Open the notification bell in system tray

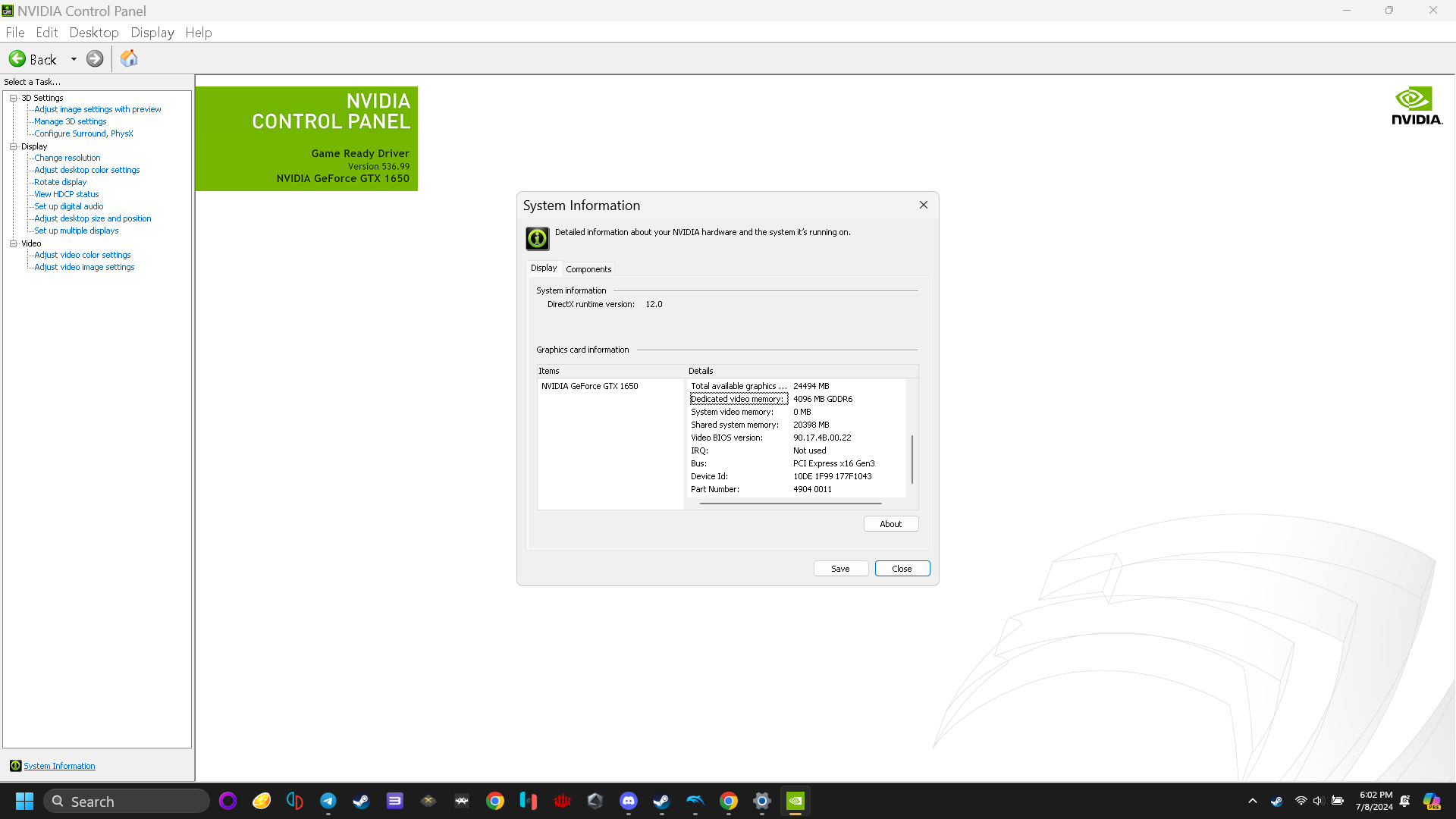pos(1405,801)
